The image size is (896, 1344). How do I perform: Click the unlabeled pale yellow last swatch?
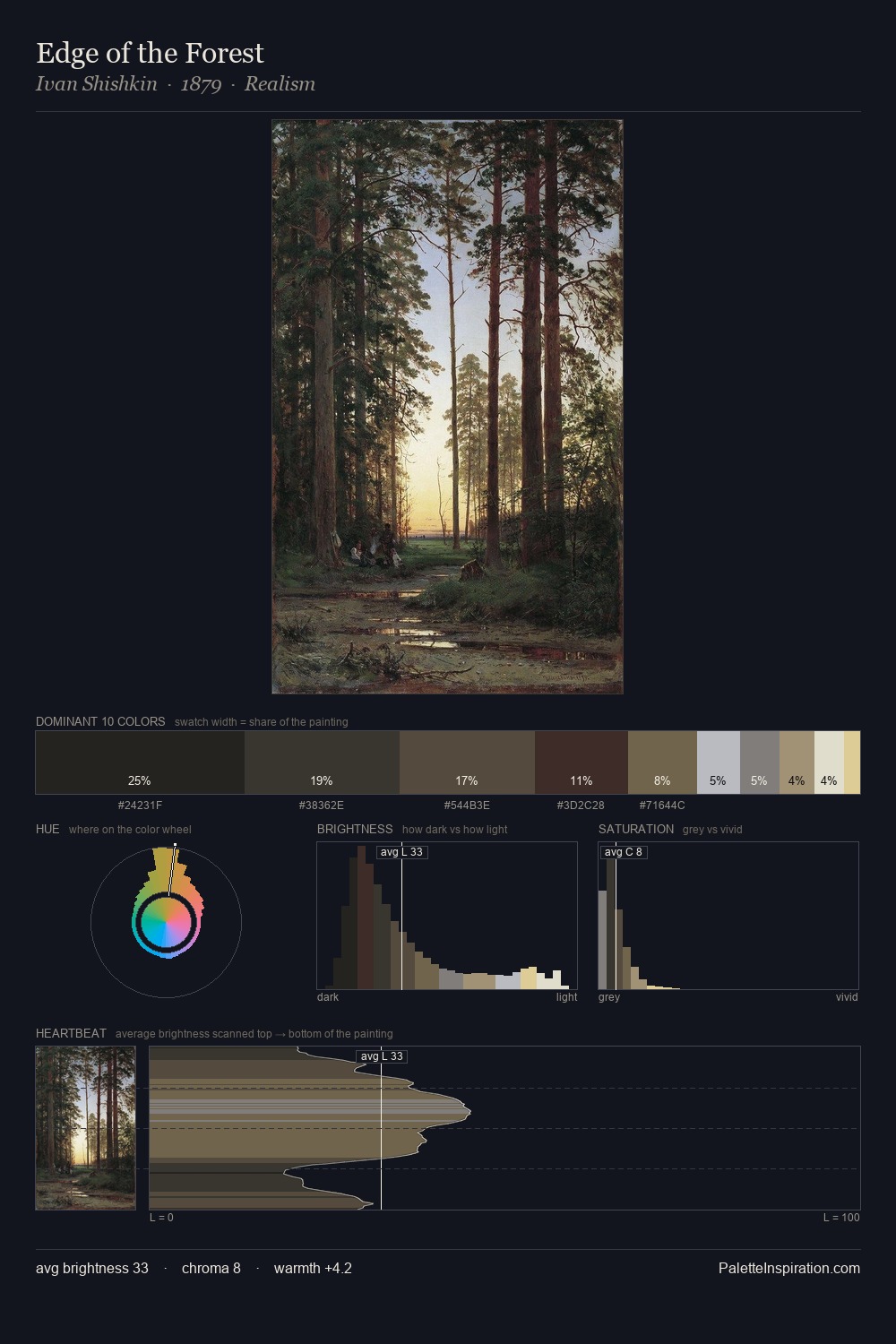pyautogui.click(x=852, y=762)
